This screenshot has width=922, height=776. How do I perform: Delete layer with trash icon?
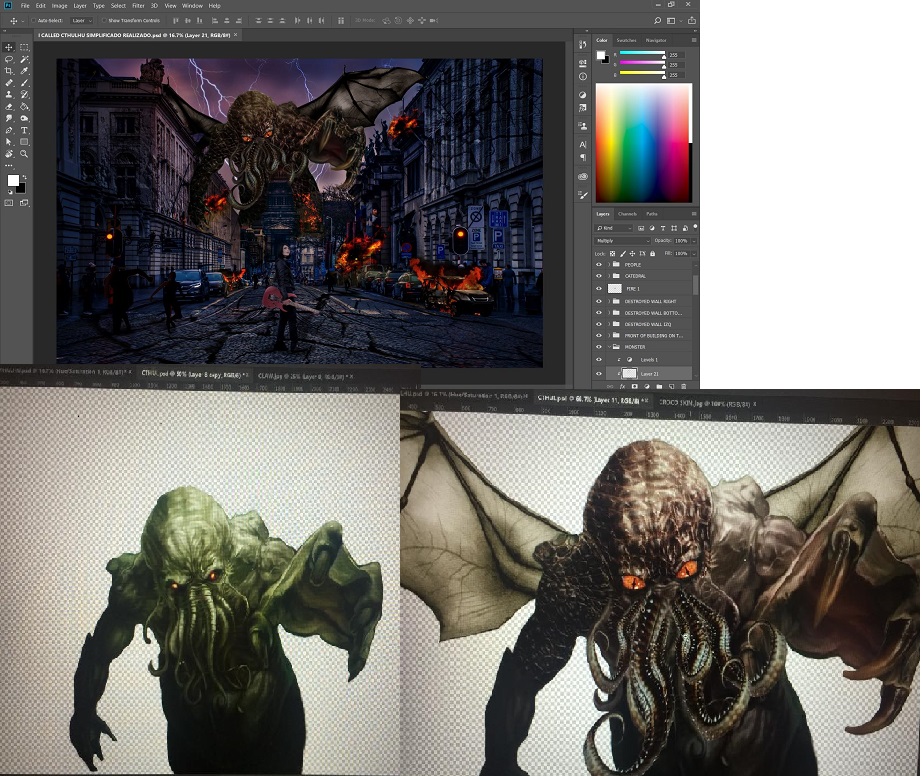click(x=683, y=386)
